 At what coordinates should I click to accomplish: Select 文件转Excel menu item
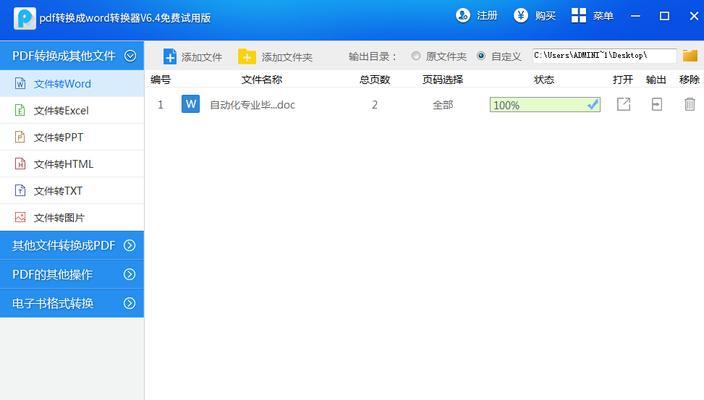72,110
